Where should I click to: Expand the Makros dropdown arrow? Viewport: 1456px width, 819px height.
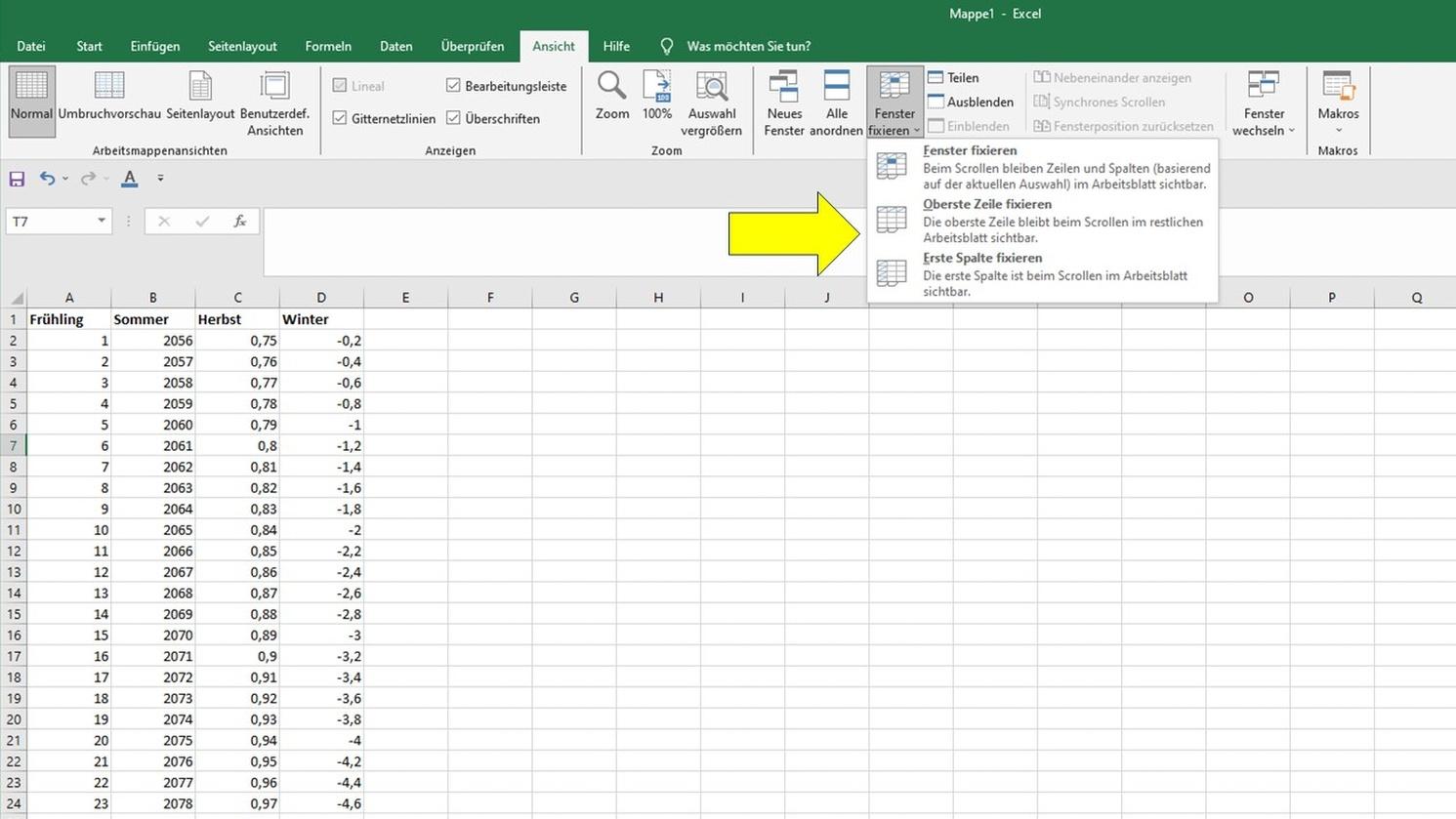1338,130
